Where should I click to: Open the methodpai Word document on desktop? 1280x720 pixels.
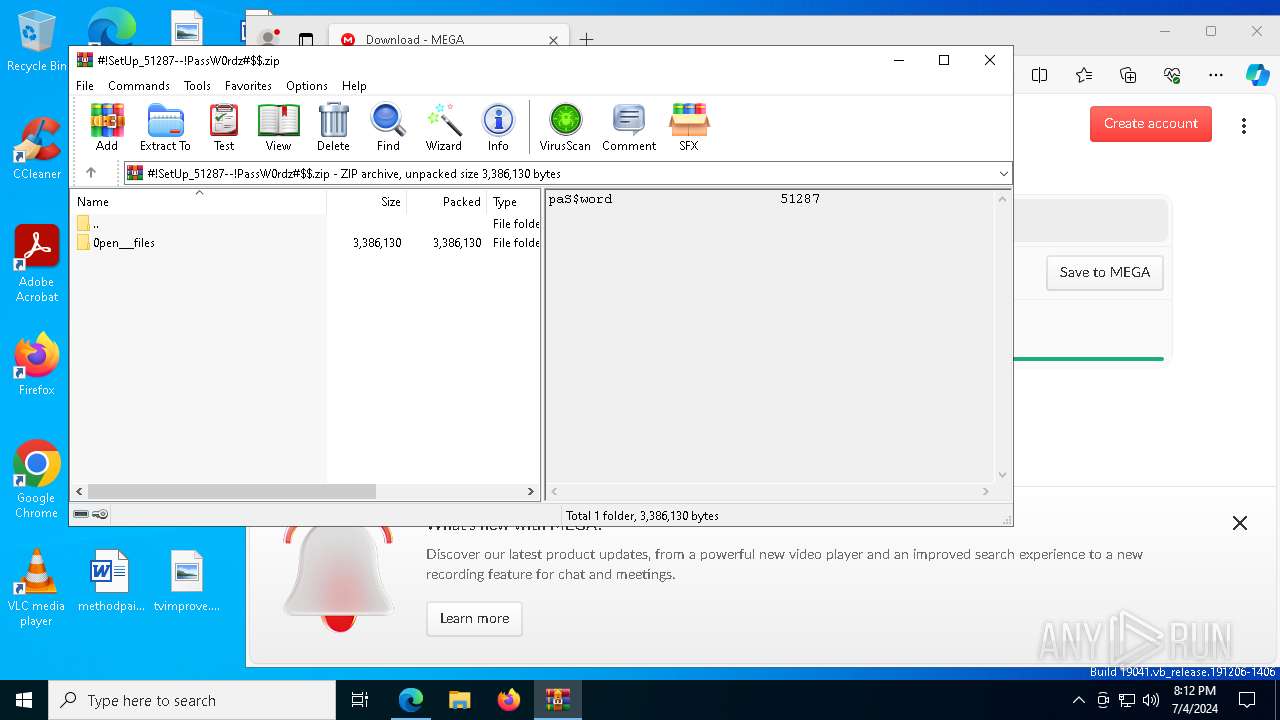tap(109, 581)
